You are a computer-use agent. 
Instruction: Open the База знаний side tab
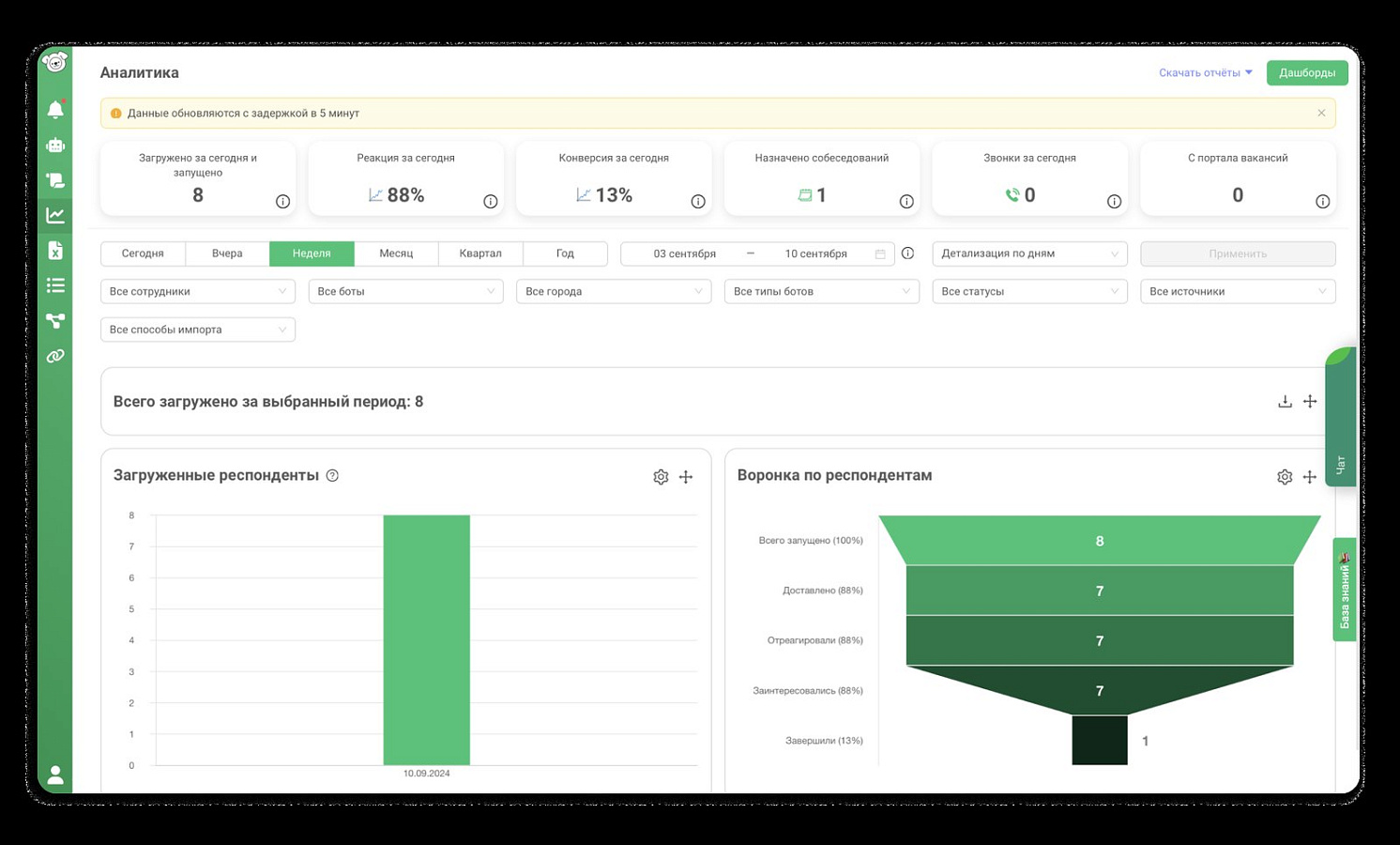click(1345, 590)
